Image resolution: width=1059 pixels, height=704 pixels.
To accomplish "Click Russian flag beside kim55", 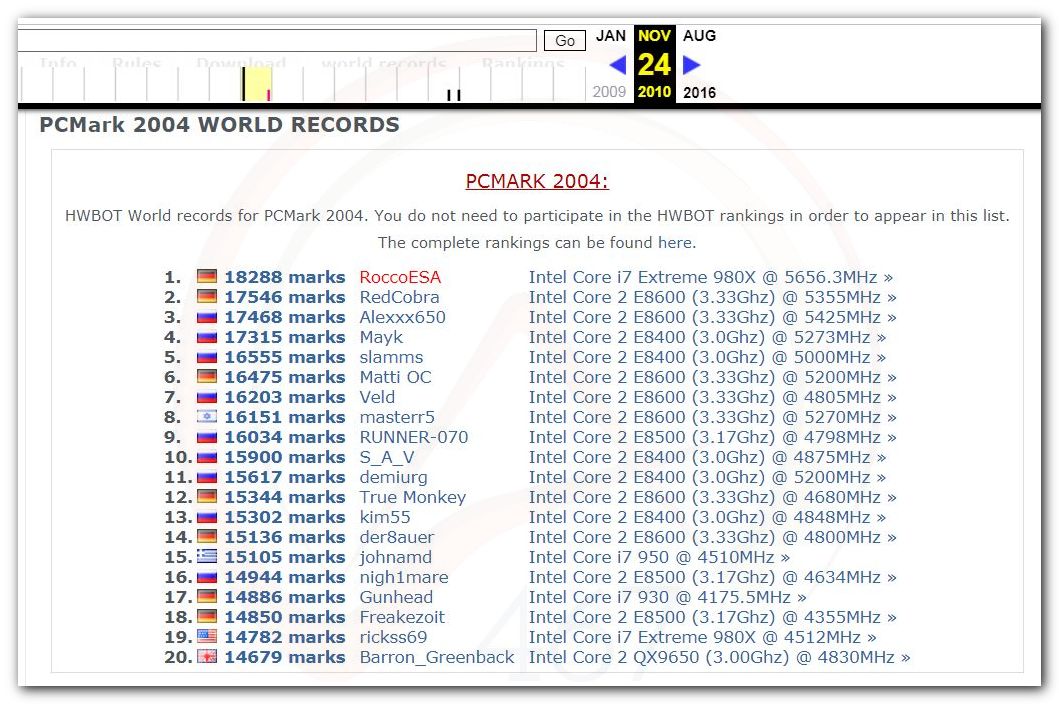I will point(207,516).
